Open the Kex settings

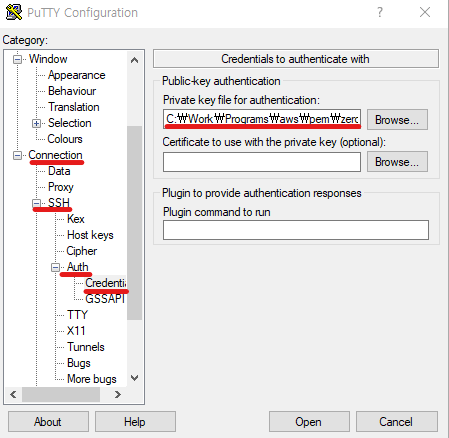tap(76, 219)
